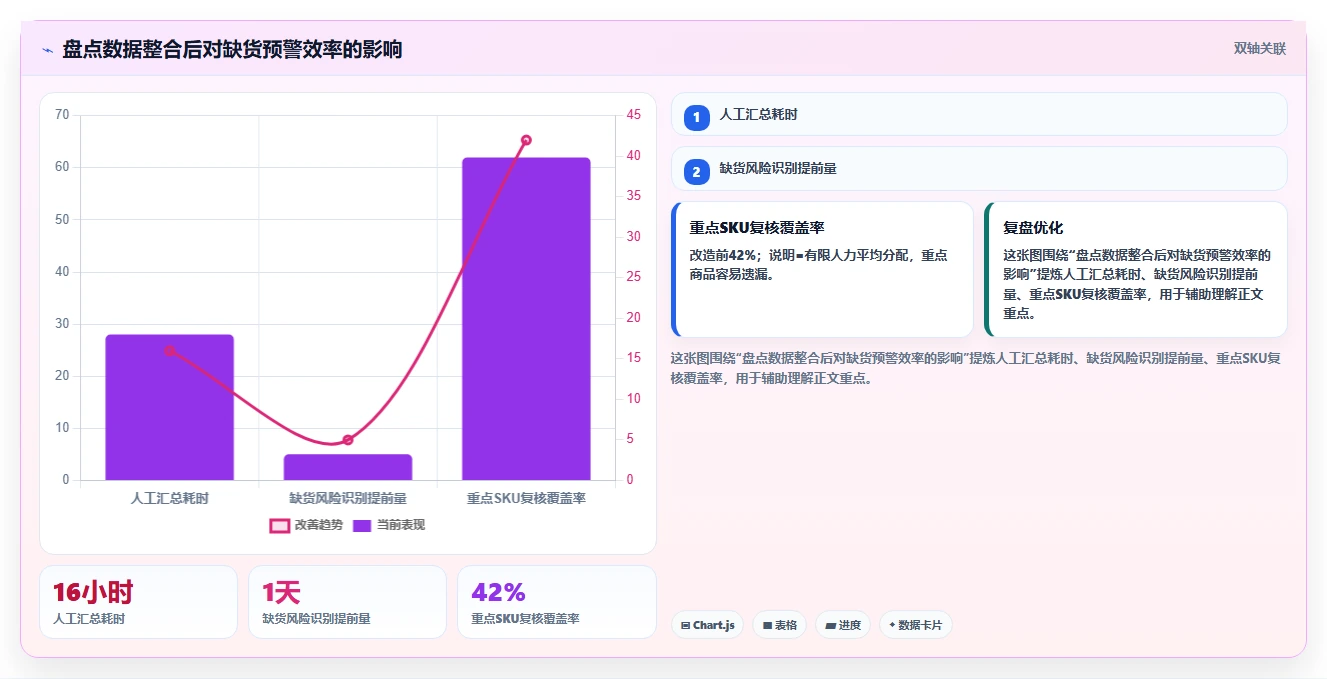The height and width of the screenshot is (679, 1327).
Task: Click the icon in the 数据卡片 tag
Action: point(892,625)
